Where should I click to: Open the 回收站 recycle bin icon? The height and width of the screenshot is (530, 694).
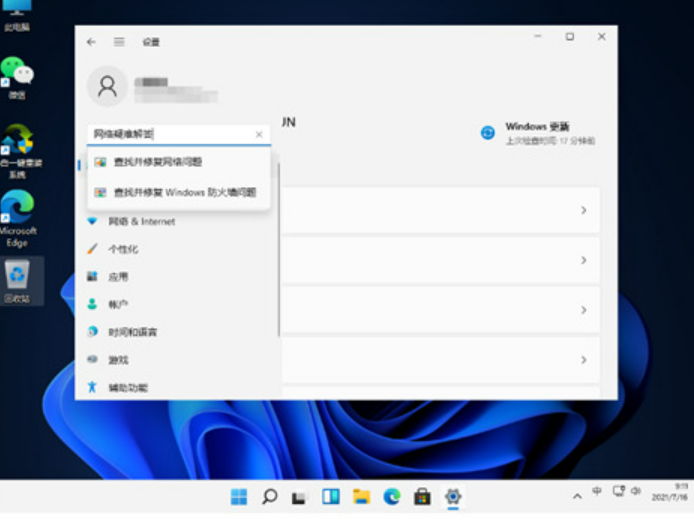pyautogui.click(x=17, y=275)
